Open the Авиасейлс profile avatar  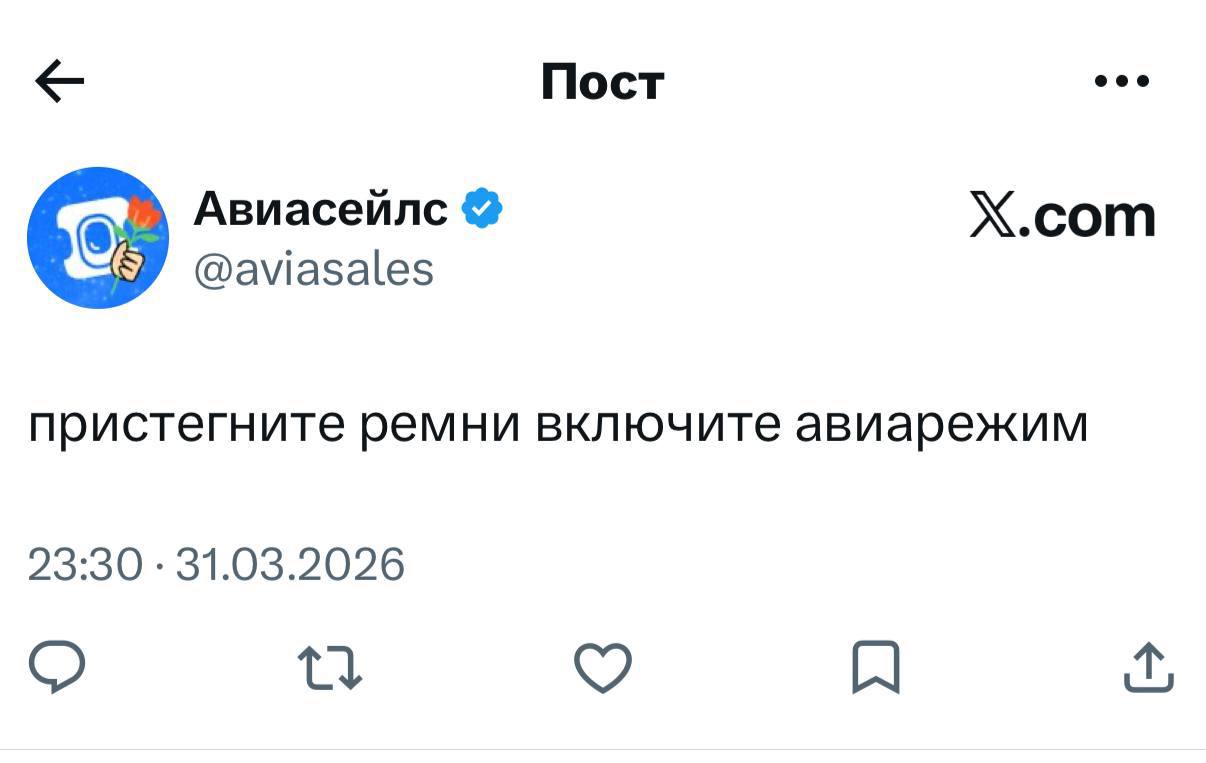[x=97, y=238]
